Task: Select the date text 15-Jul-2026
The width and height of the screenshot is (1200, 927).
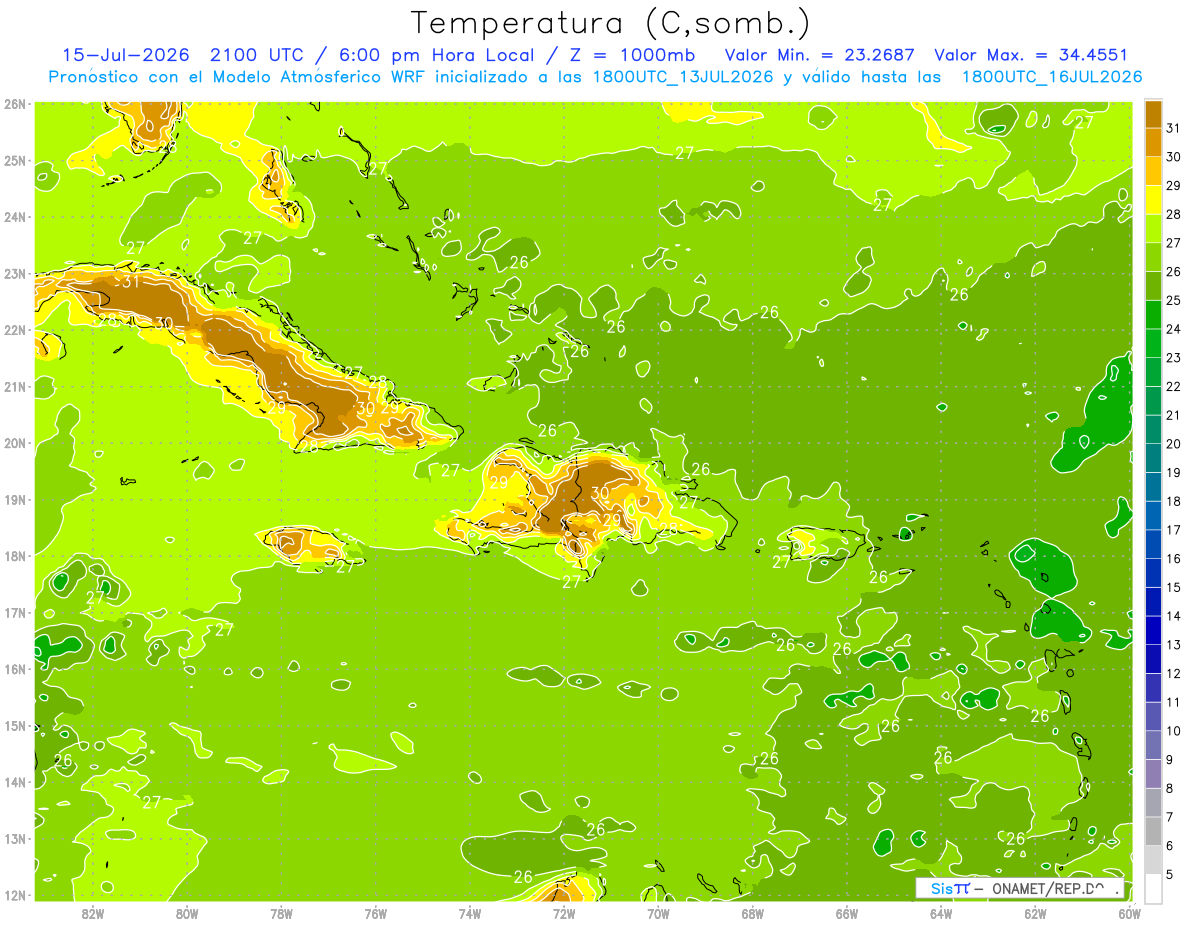Action: (125, 55)
